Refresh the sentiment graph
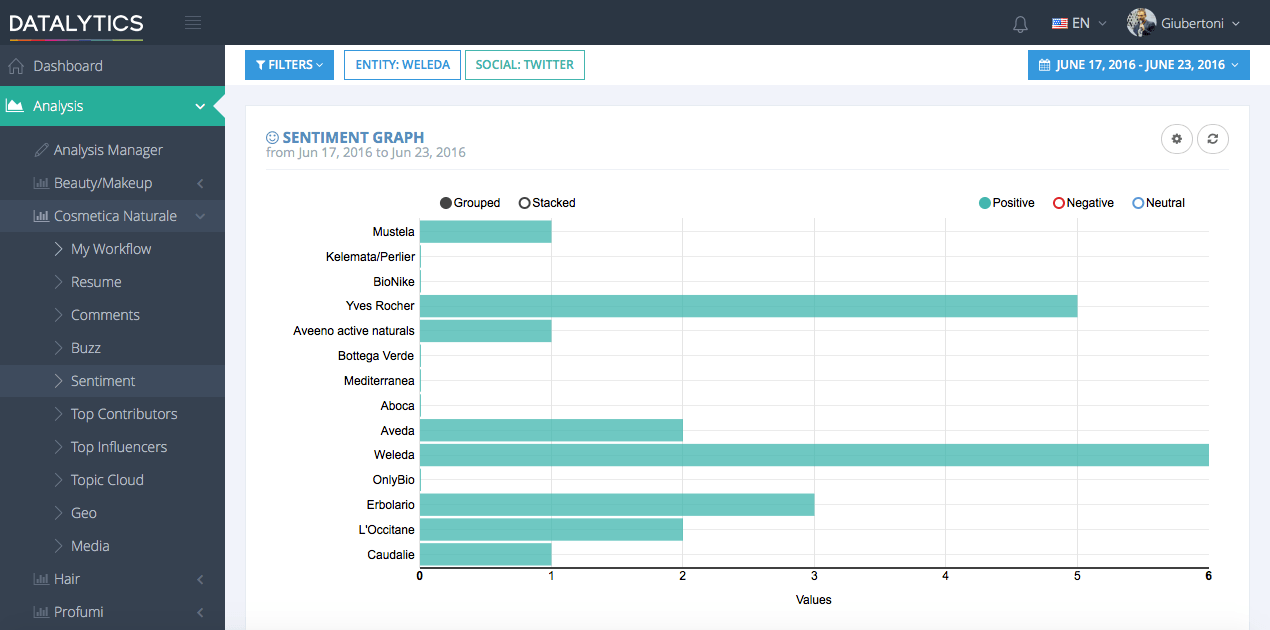The width and height of the screenshot is (1270, 630). [1213, 139]
